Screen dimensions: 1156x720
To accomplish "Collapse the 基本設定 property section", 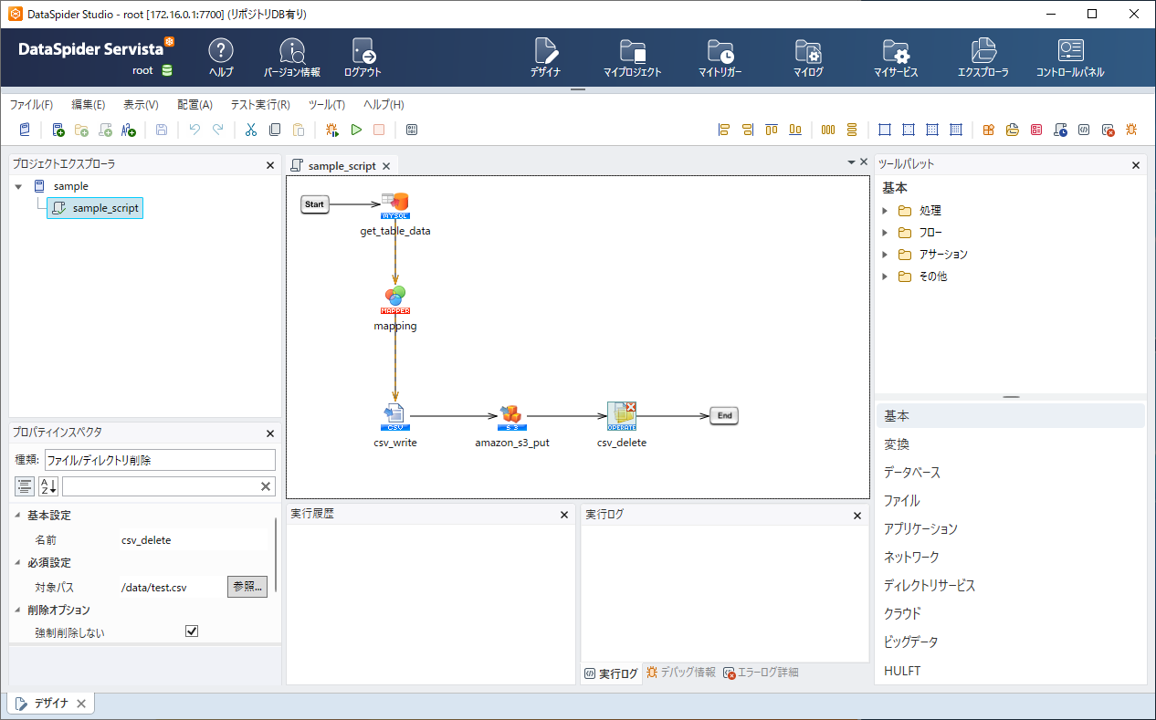I will (18, 515).
